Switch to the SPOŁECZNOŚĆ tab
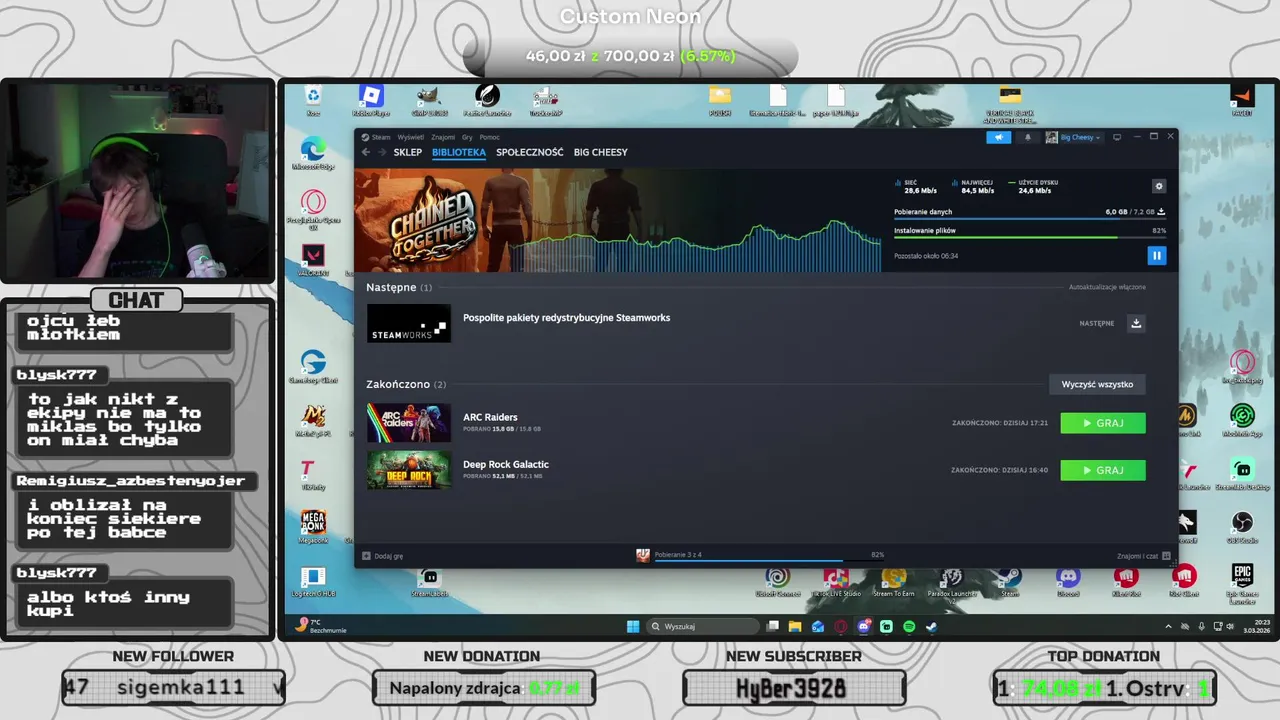The height and width of the screenshot is (720, 1280). click(530, 152)
